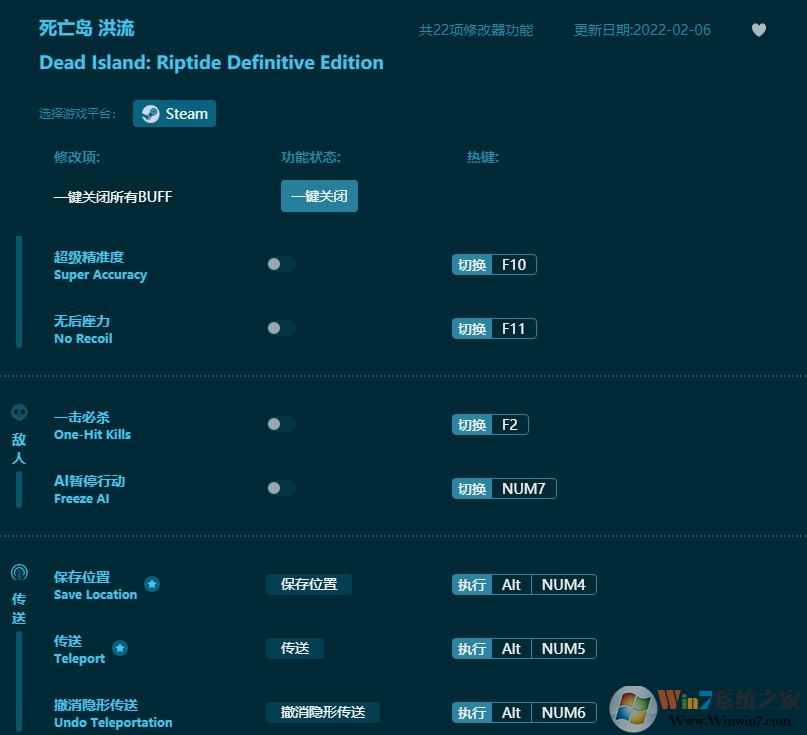Click Save Location label

95,594
